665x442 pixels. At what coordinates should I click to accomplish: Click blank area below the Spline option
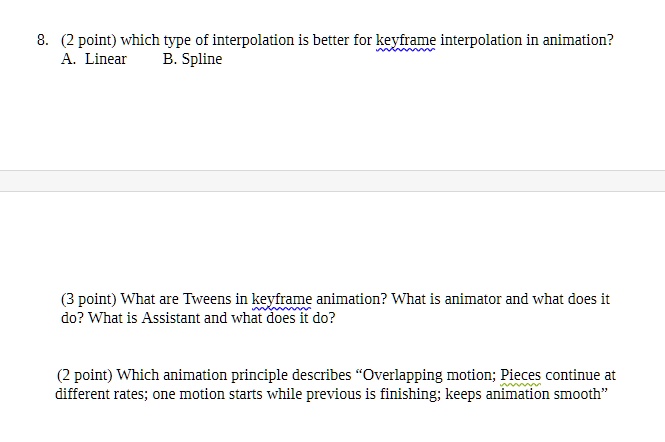point(202,115)
